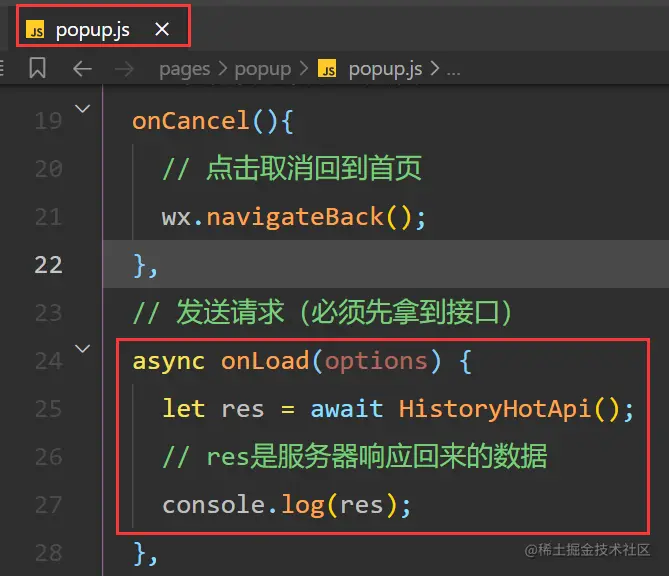Click 'navigateBack' method call
The image size is (669, 576).
[x=295, y=217]
